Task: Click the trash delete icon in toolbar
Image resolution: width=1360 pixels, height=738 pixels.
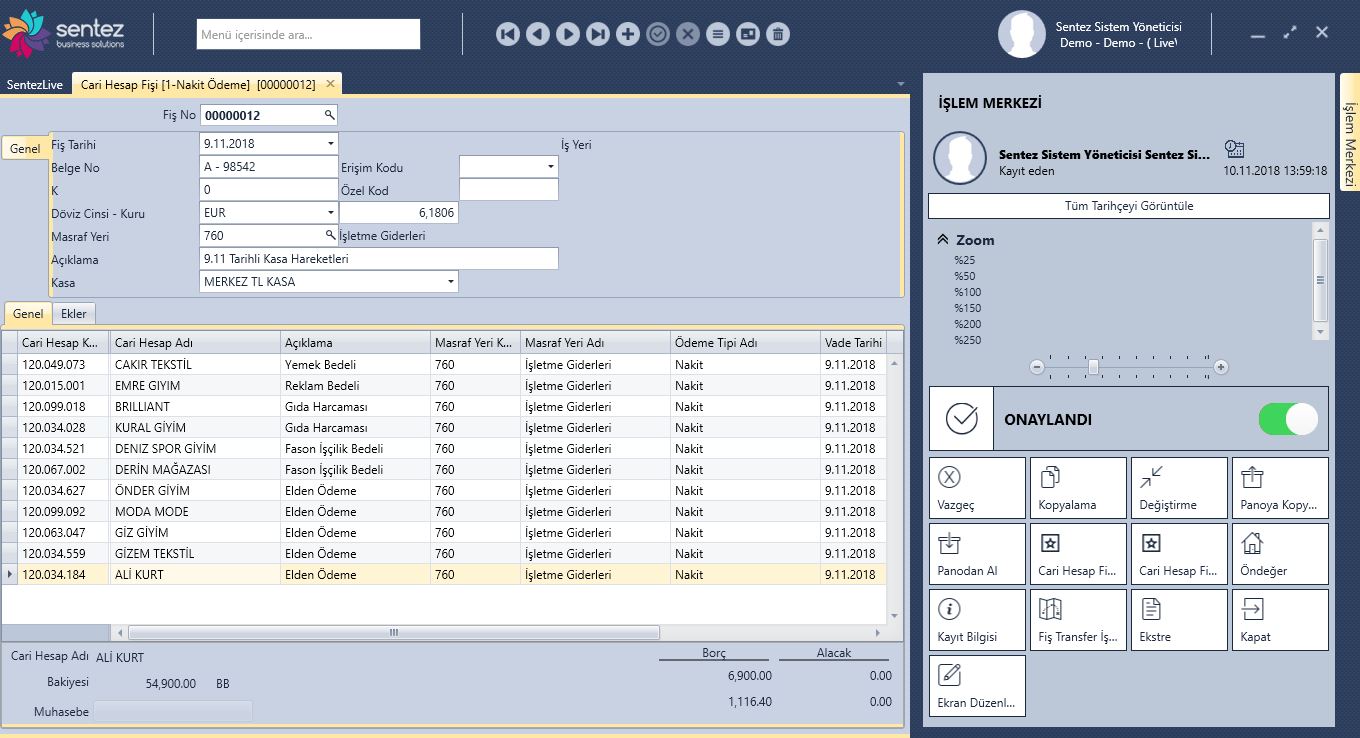Action: [778, 35]
